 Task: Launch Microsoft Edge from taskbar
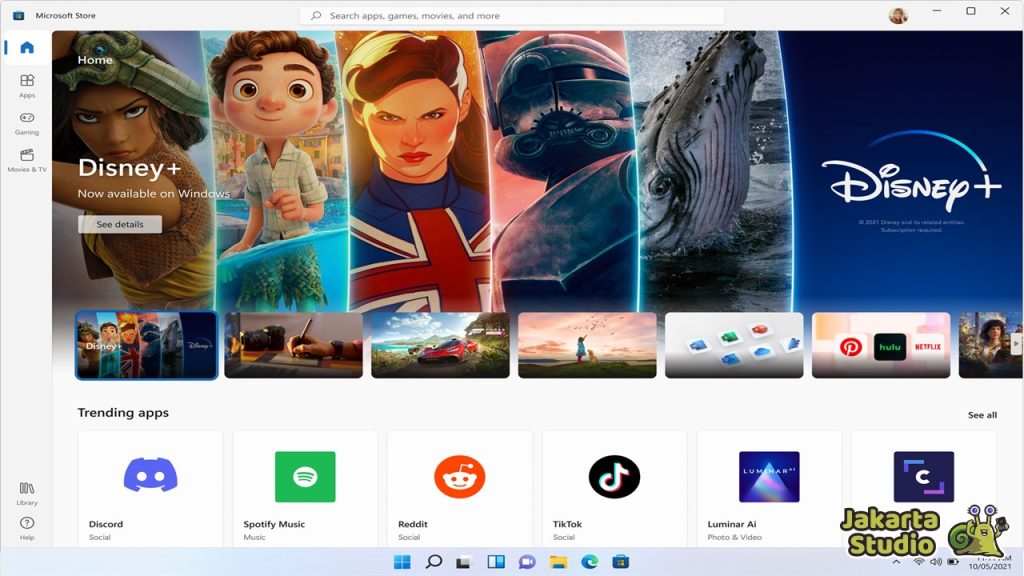pyautogui.click(x=590, y=562)
